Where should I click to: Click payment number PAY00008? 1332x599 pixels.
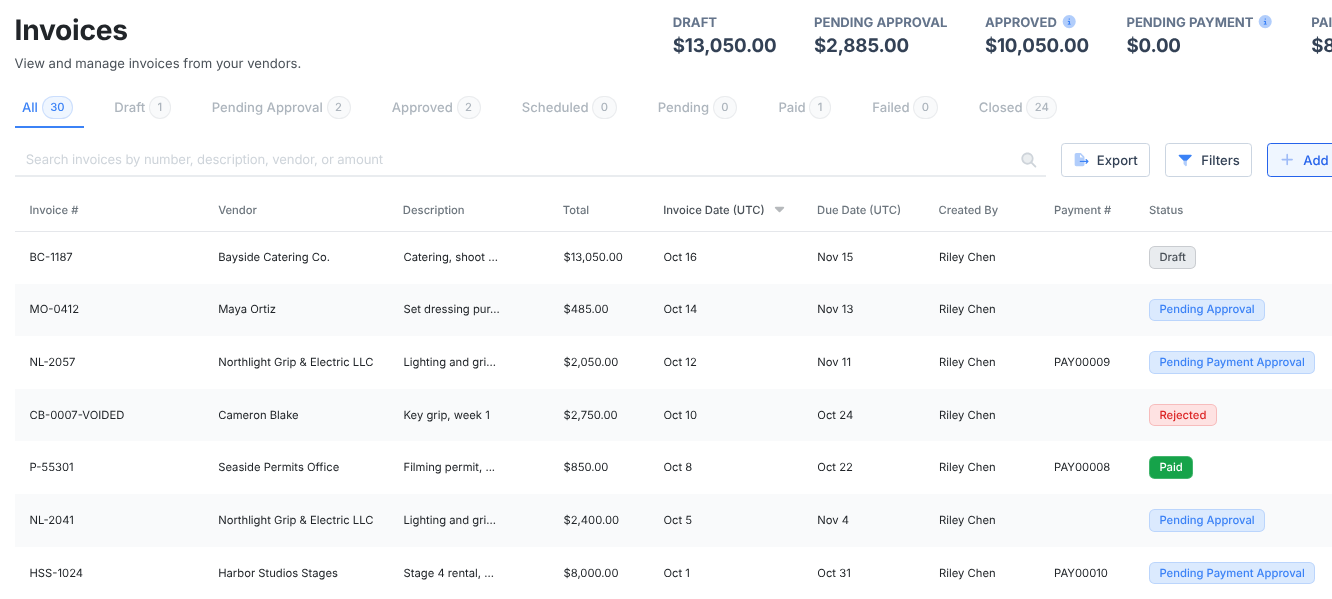pos(1082,467)
